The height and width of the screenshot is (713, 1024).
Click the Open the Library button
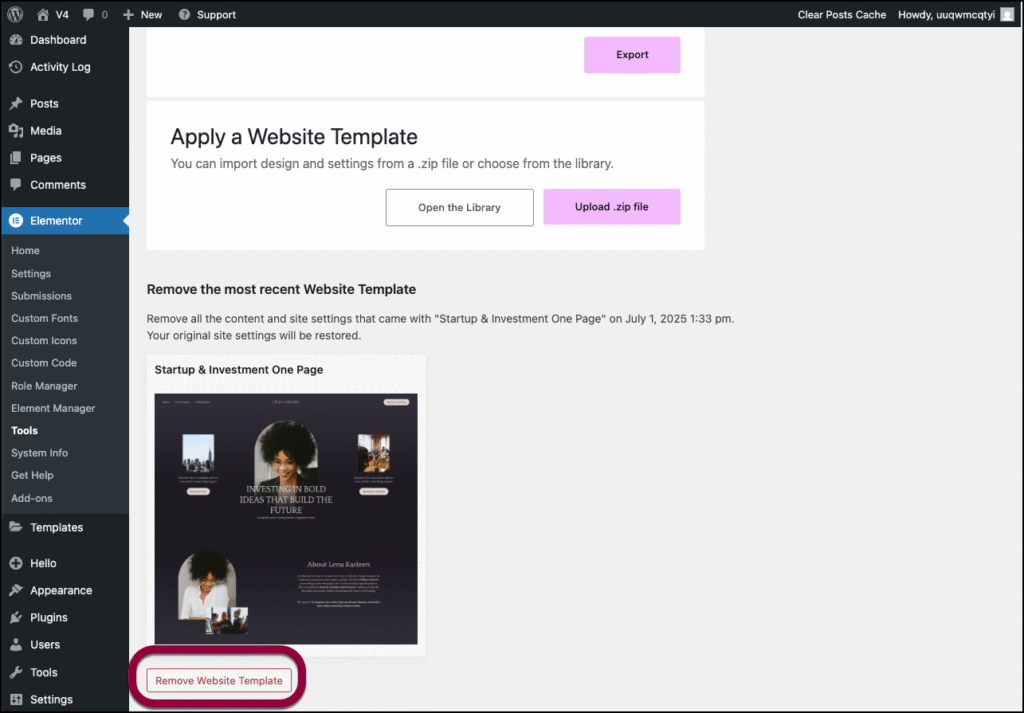point(459,207)
